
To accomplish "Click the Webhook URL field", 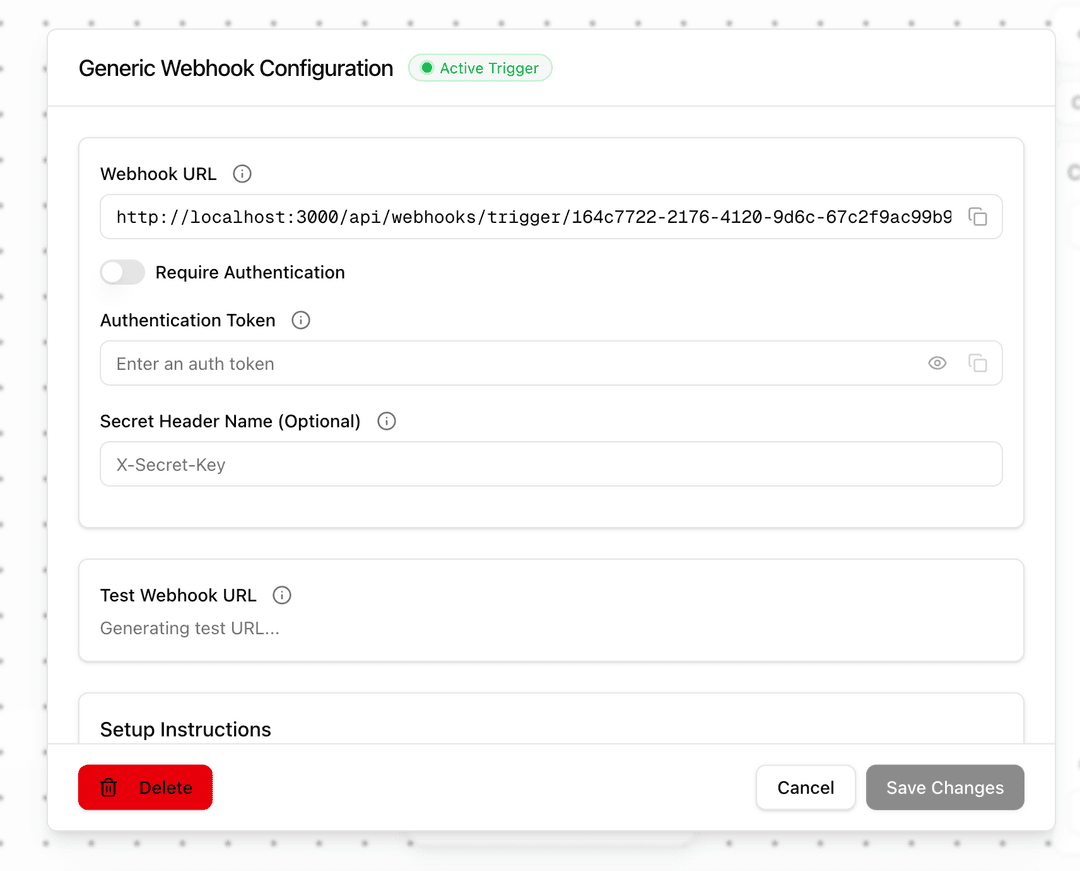I will click(551, 217).
